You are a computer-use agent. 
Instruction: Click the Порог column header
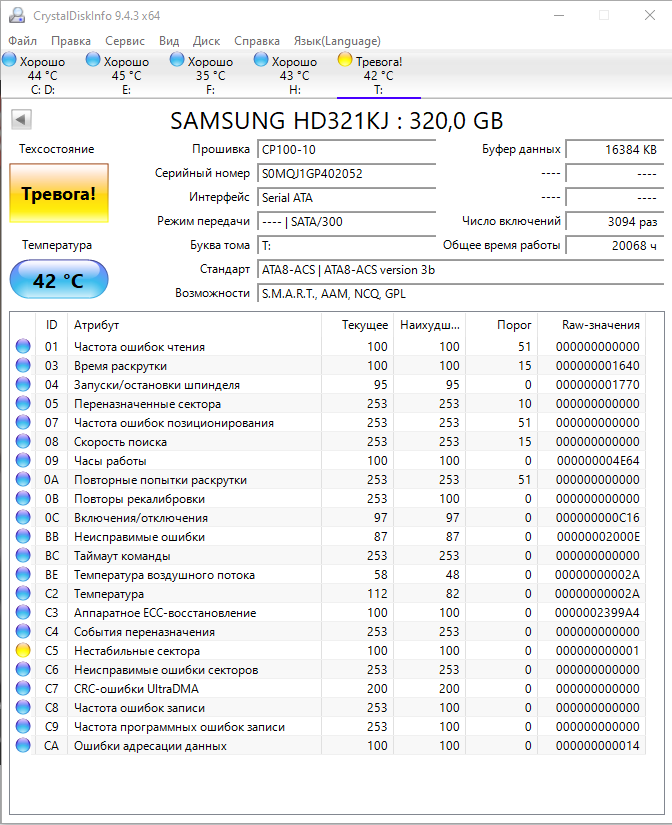tap(502, 325)
